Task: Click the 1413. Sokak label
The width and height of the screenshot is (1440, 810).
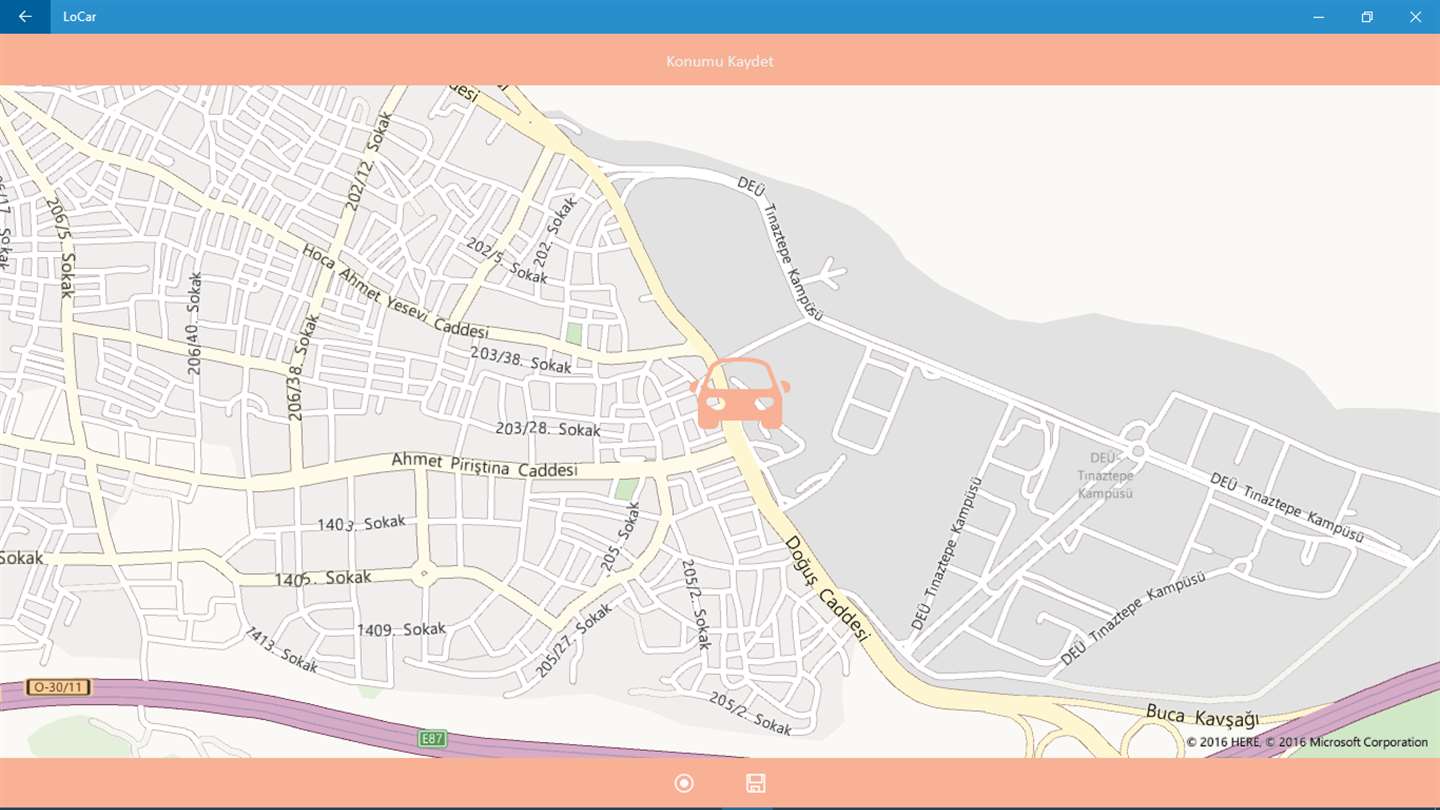Action: (x=281, y=649)
